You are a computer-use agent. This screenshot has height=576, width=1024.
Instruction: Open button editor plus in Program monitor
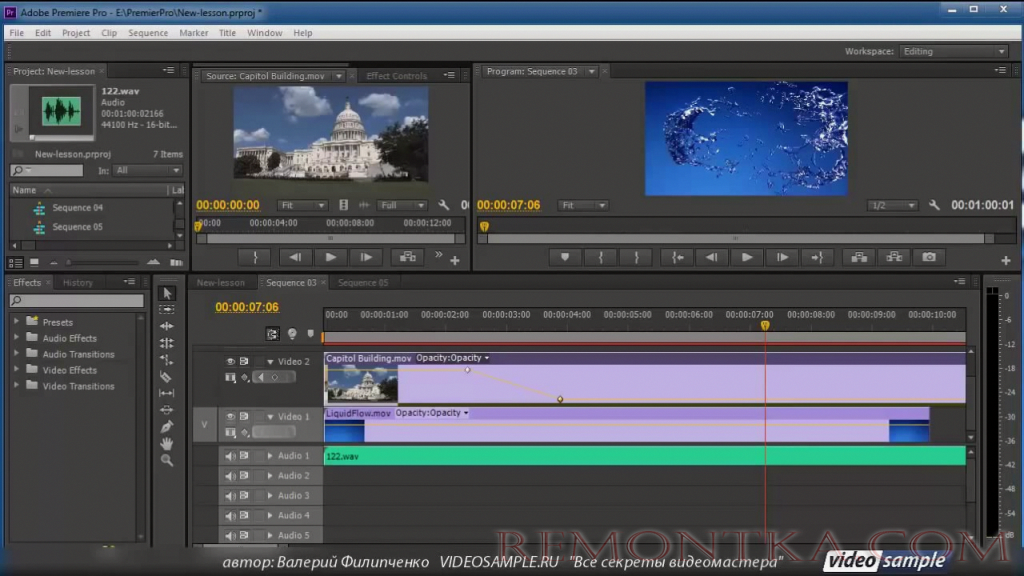(1006, 260)
